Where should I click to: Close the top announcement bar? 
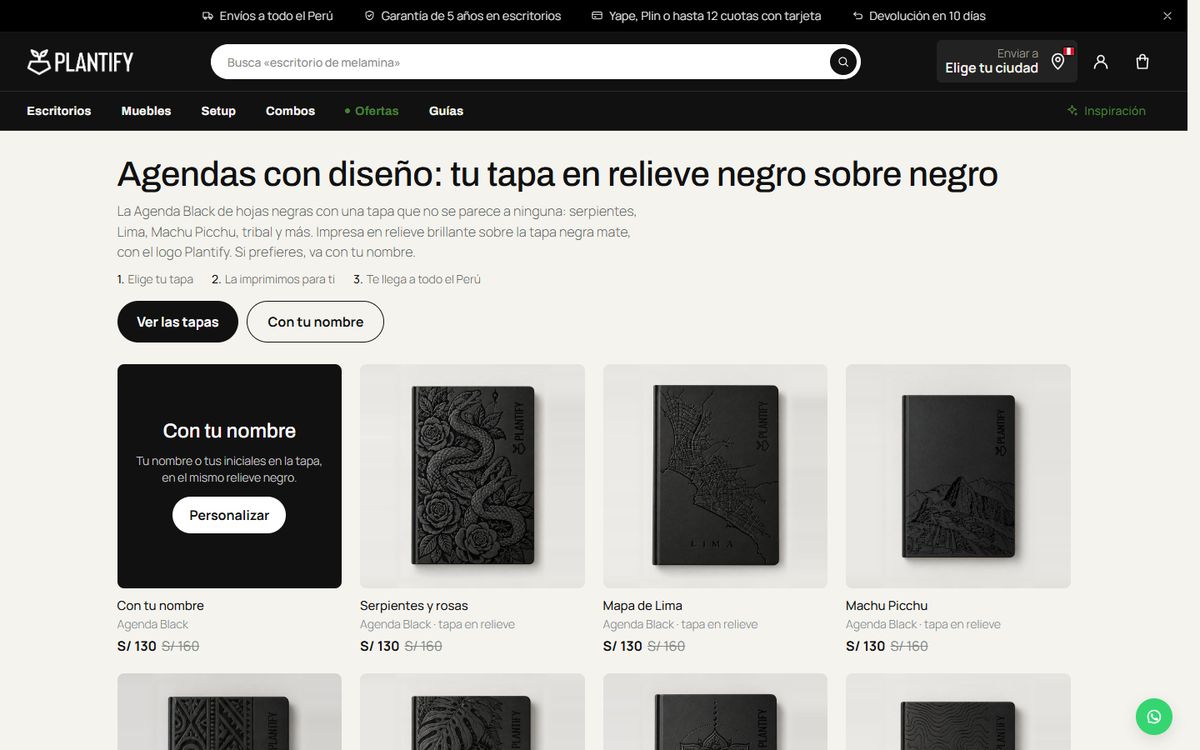tap(1167, 16)
